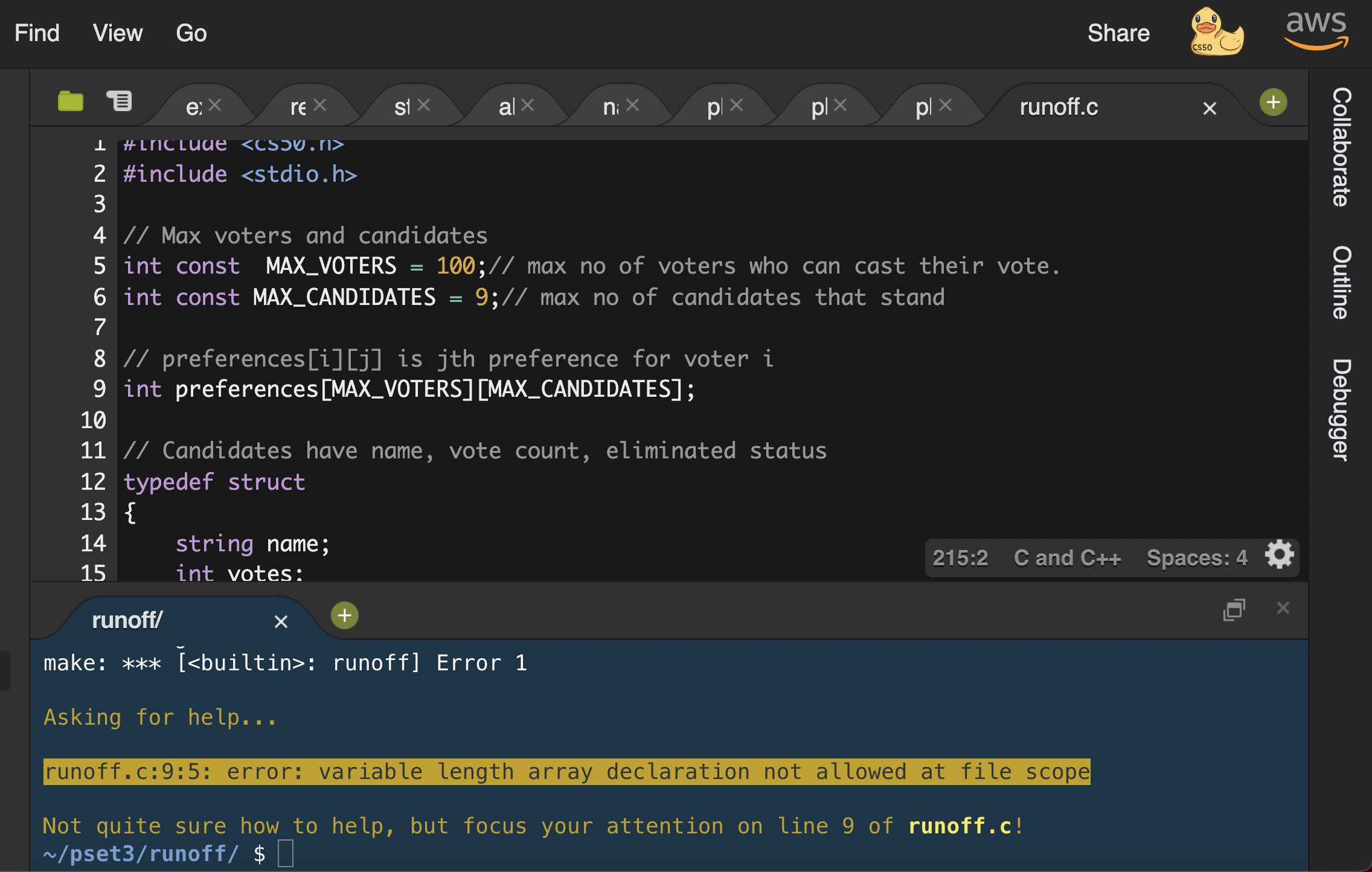Close the 'st' editor tab
Screen dimensions: 1372x872
point(424,105)
